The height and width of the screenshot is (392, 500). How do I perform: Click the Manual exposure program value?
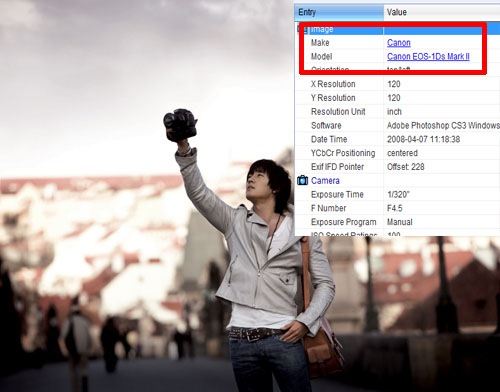click(x=400, y=222)
